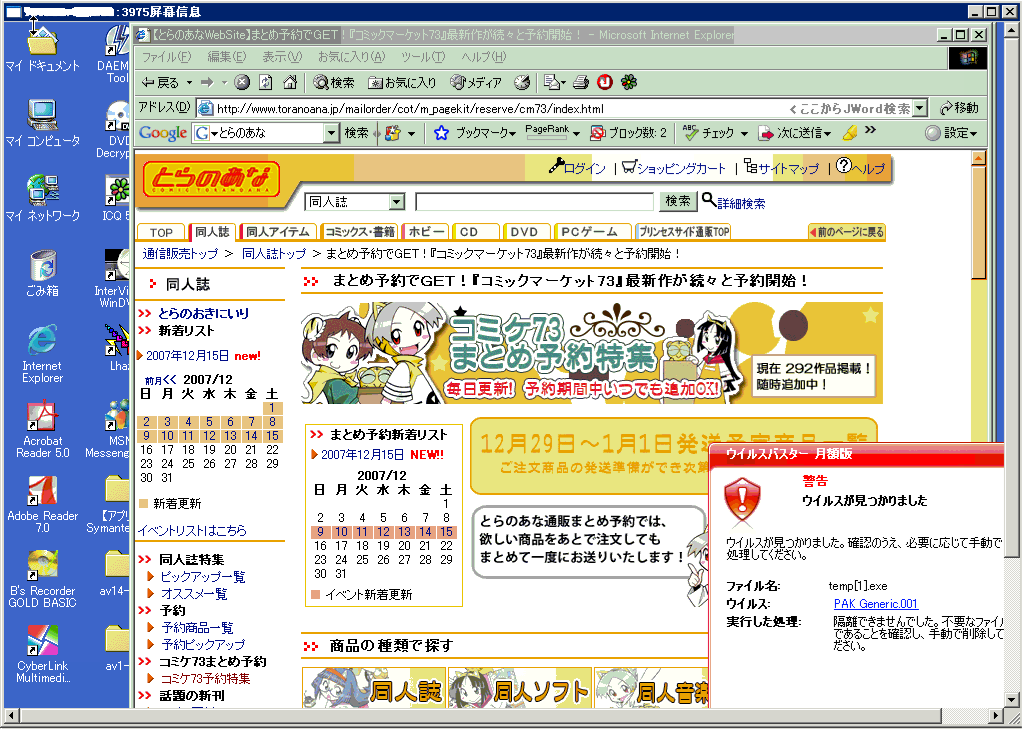This screenshot has height=729, width=1022.
Task: Open the お気に入り(A) menu
Action: 351,57
